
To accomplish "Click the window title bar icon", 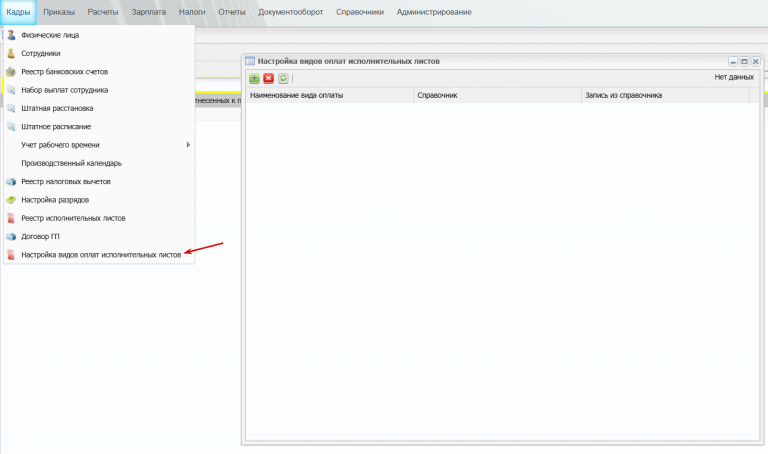I will click(x=250, y=61).
